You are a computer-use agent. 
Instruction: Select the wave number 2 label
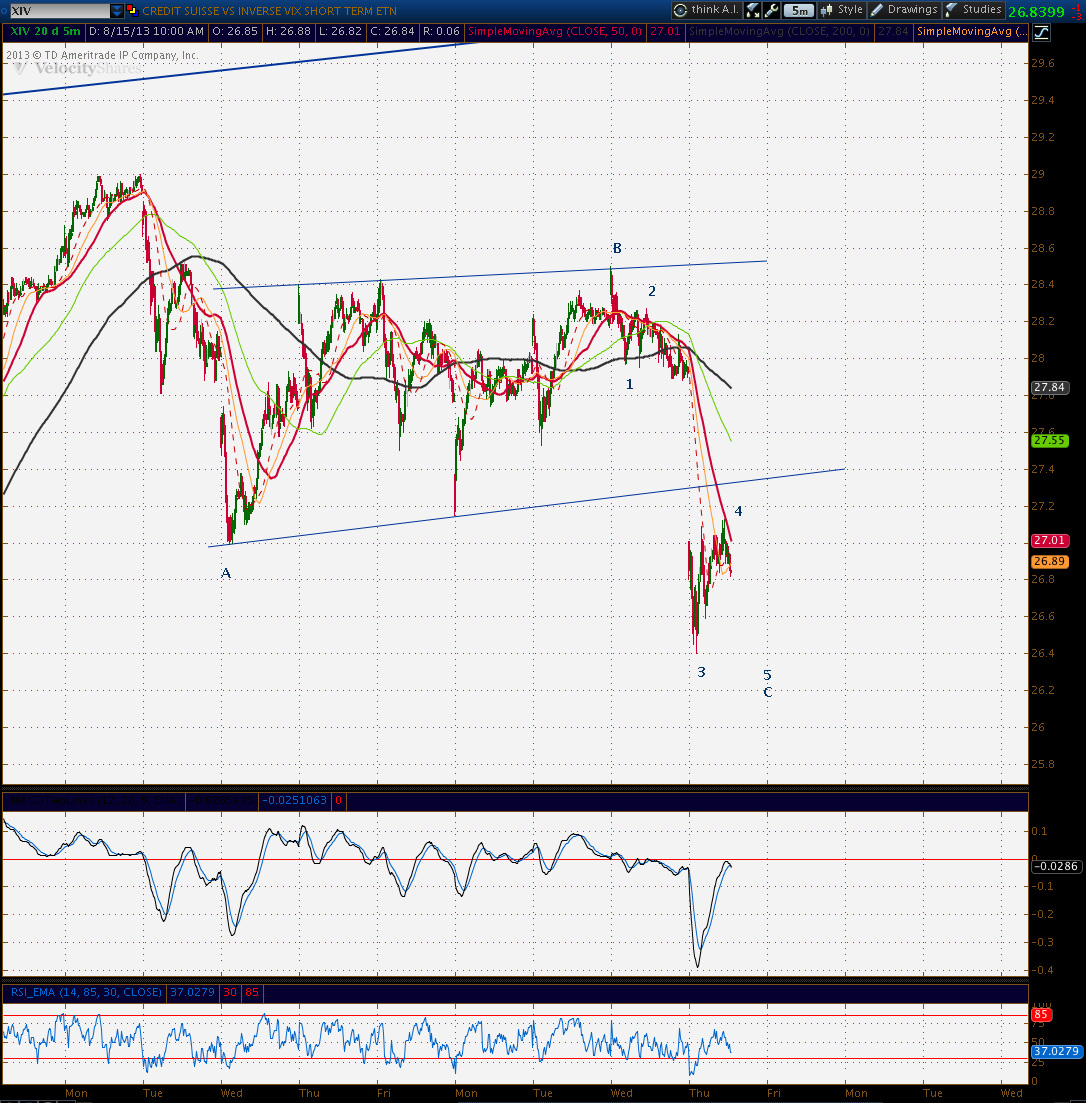[652, 291]
